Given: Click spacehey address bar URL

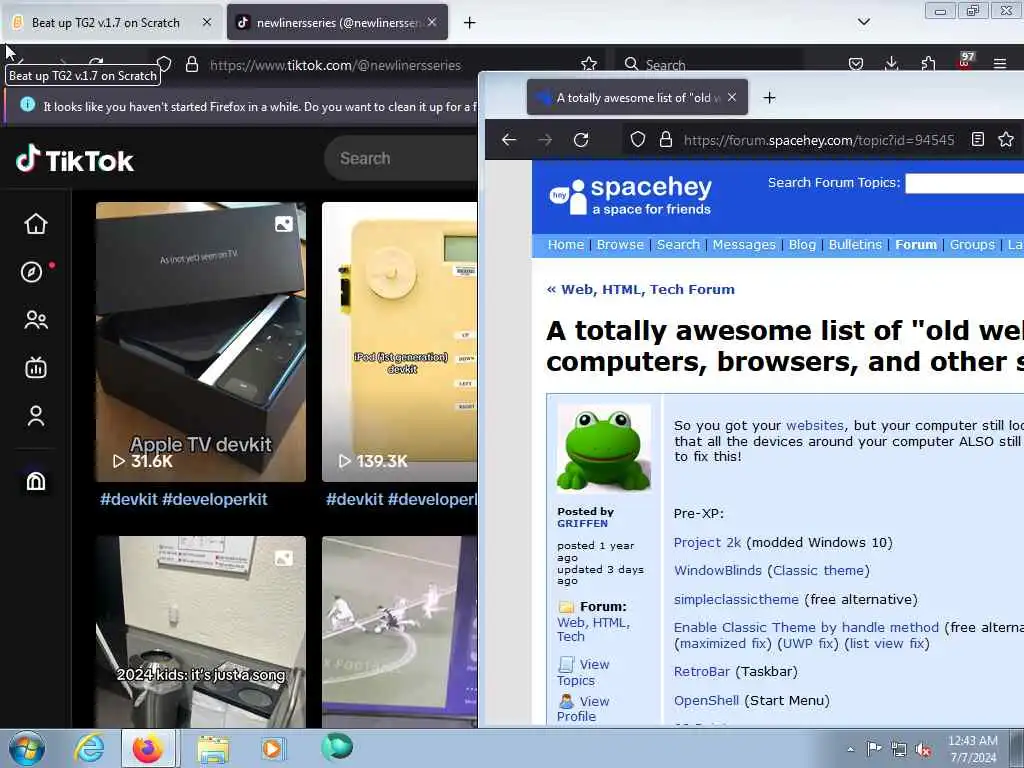Looking at the screenshot, I should pyautogui.click(x=818, y=140).
